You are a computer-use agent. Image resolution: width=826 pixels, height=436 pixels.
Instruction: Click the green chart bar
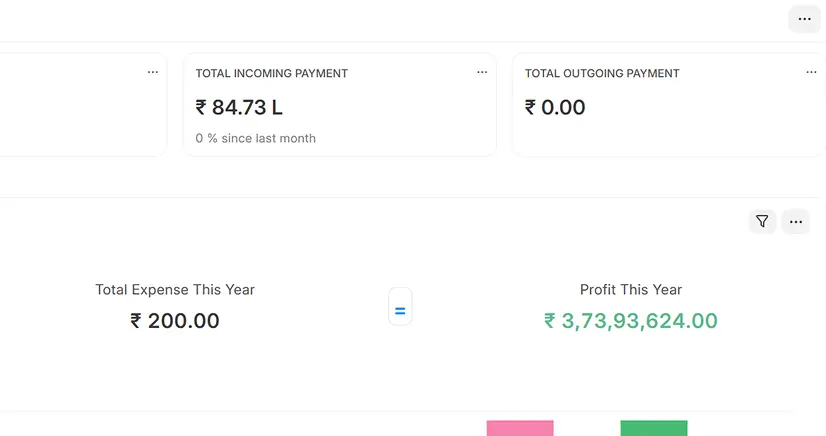pyautogui.click(x=654, y=428)
